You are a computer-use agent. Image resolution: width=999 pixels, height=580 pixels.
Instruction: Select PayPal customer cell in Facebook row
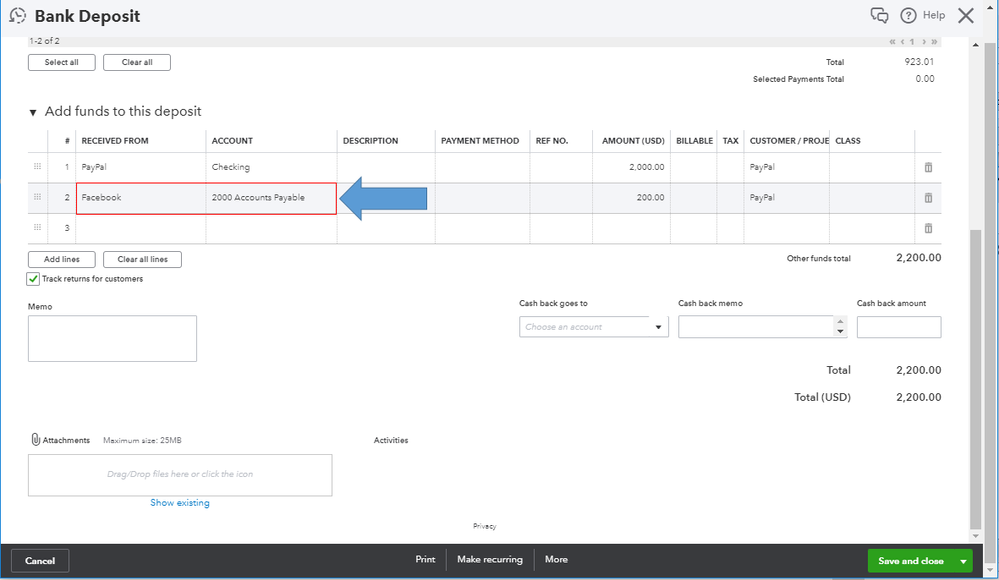pyautogui.click(x=787, y=198)
